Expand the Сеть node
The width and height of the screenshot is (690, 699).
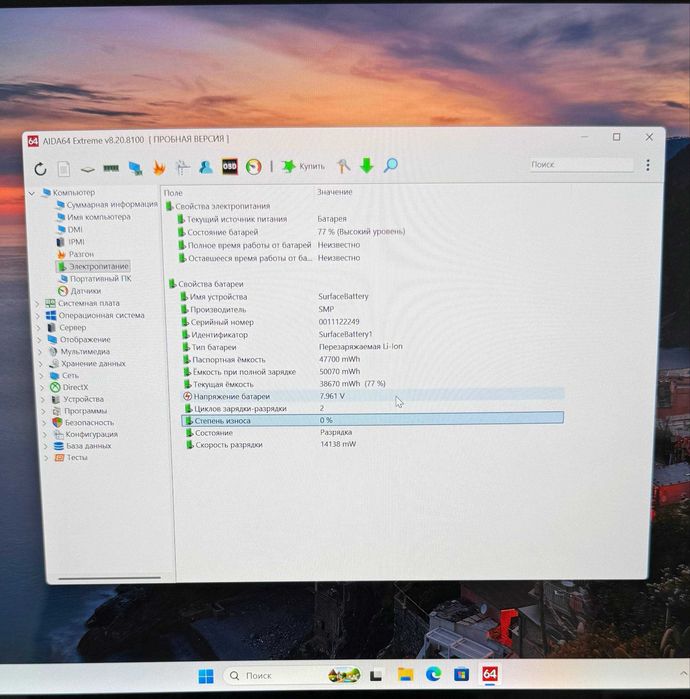[x=41, y=376]
